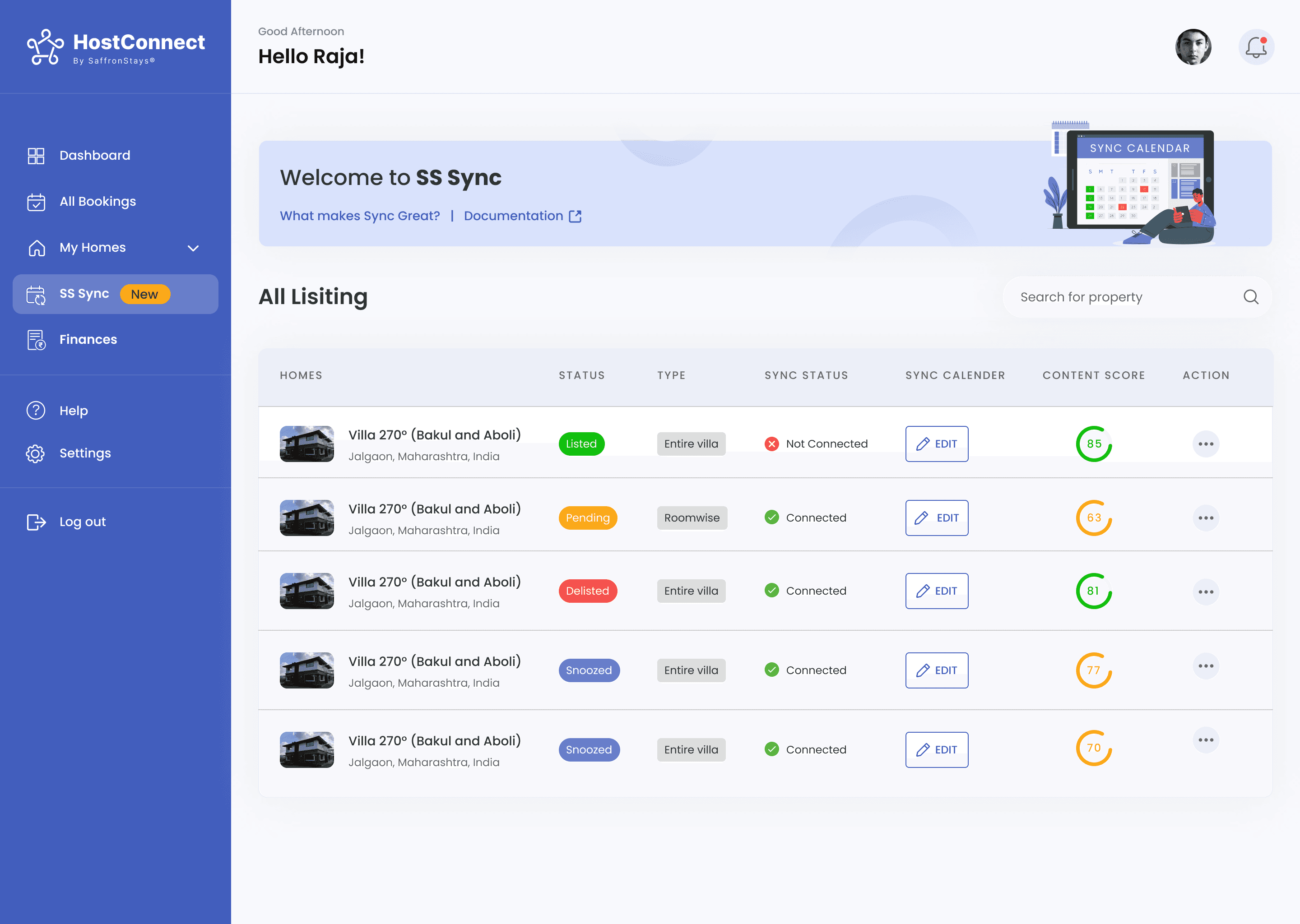1300x924 pixels.
Task: Open What makes Sync Great link
Action: [360, 216]
